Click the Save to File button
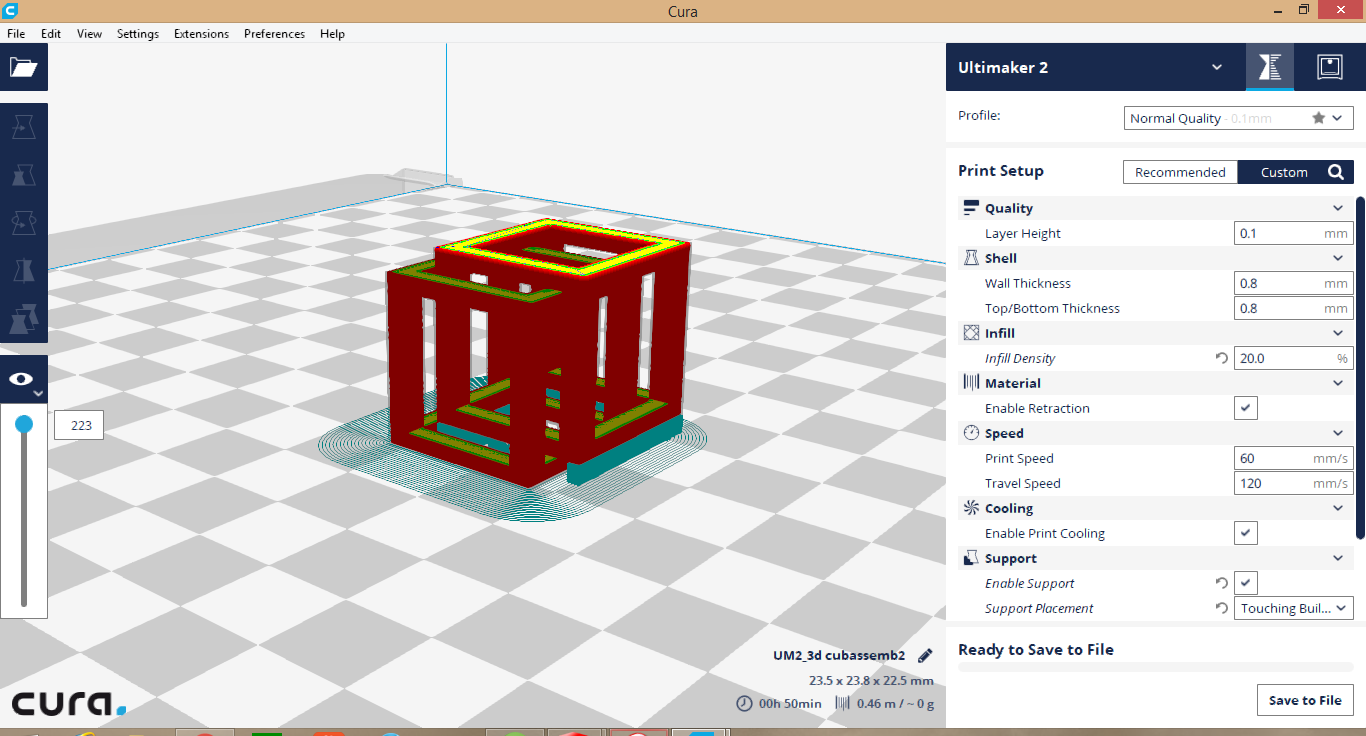 (x=1305, y=700)
